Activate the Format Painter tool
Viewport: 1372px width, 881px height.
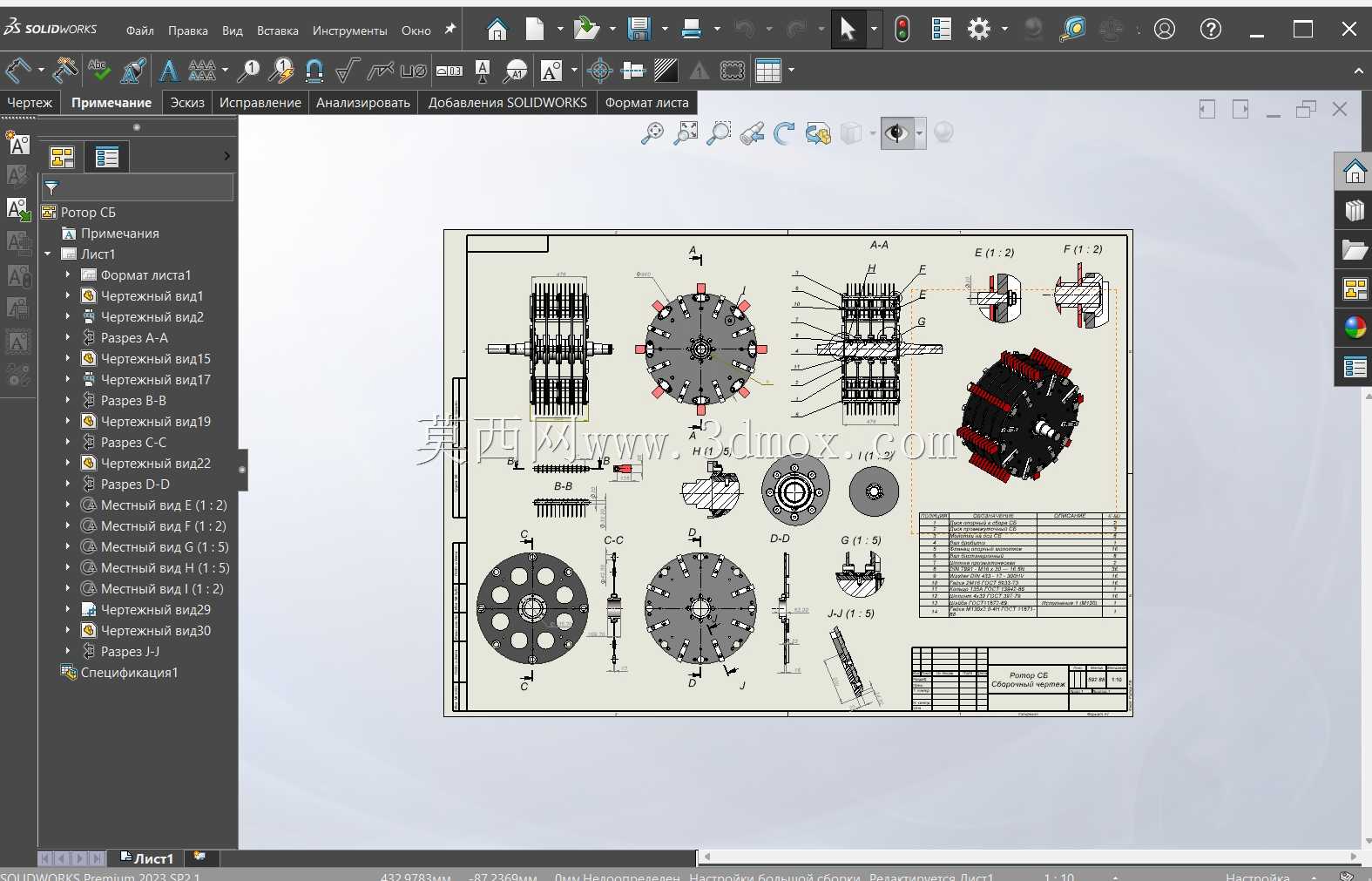pos(133,71)
